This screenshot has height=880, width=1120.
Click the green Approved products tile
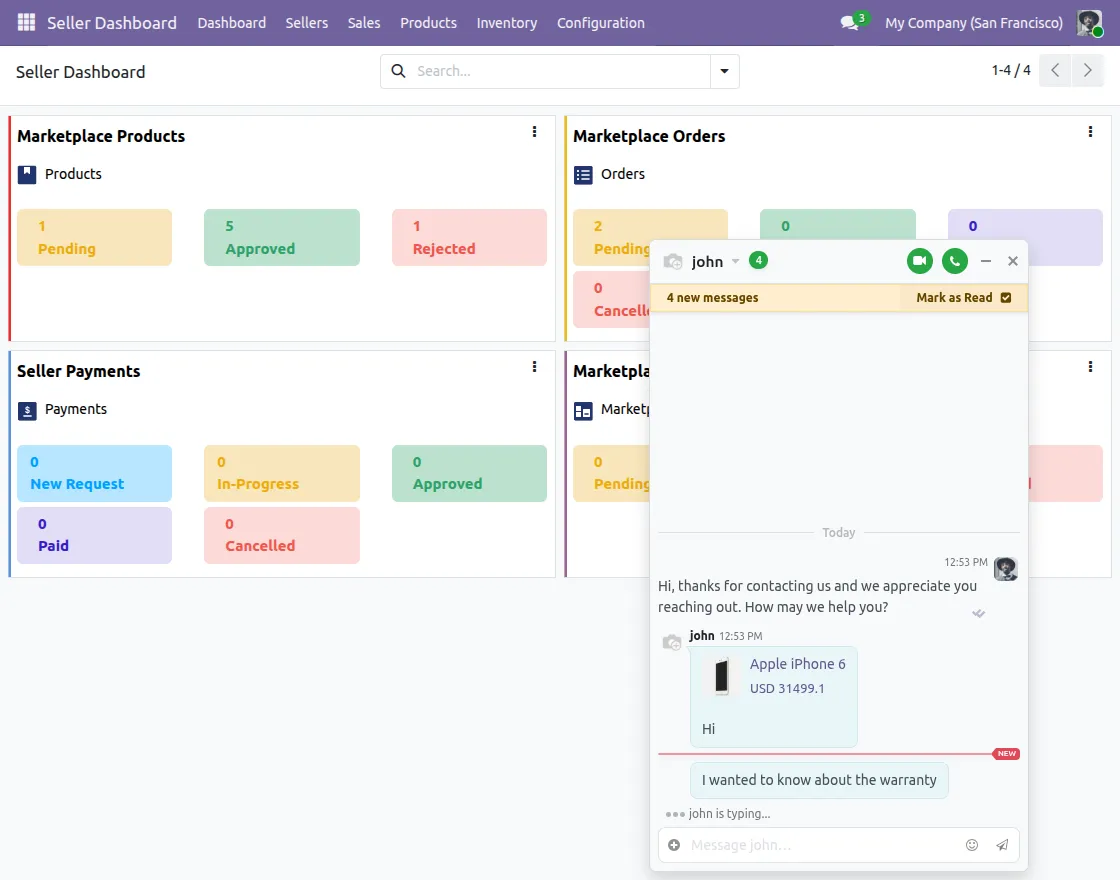click(x=281, y=237)
